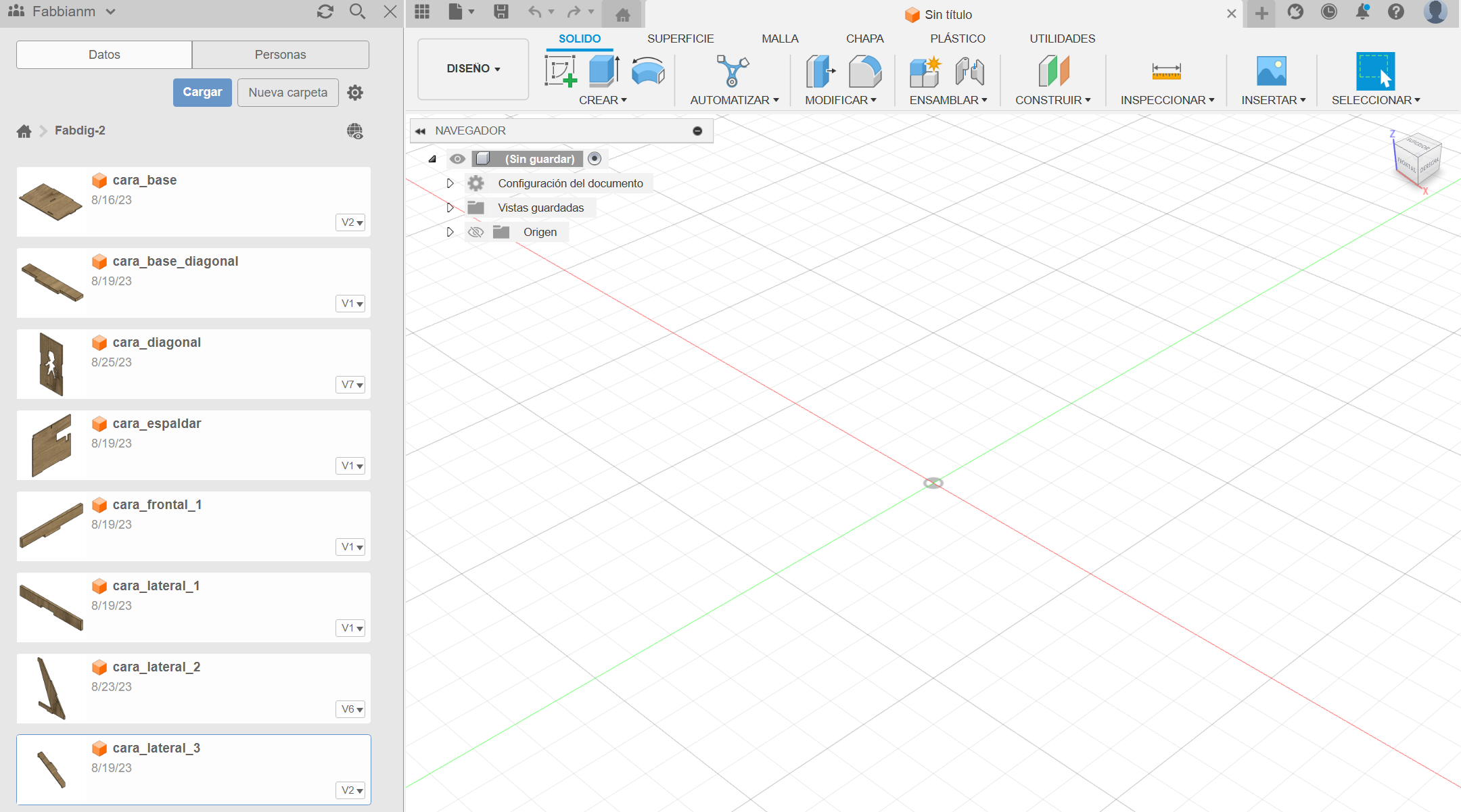Click the Fillet tool icon
This screenshot has width=1461, height=812.
864,71
